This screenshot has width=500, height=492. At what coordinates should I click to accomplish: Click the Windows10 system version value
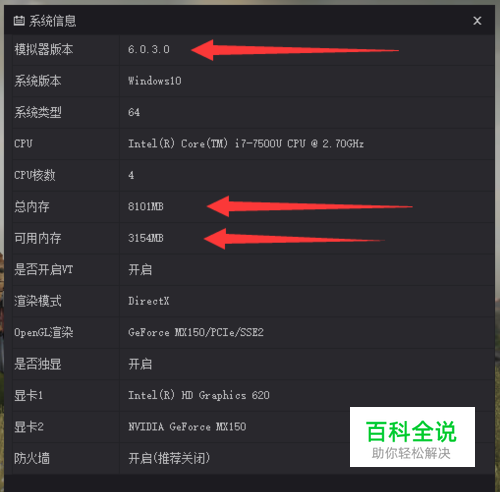[x=155, y=81]
